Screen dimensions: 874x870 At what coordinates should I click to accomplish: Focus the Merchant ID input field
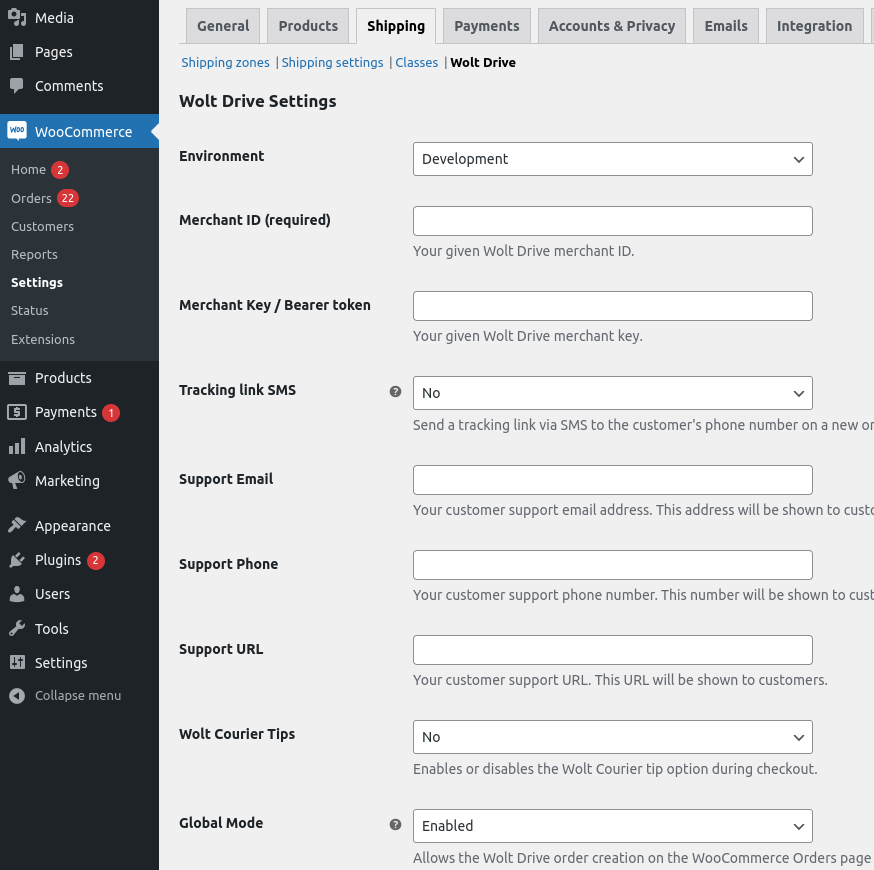tap(613, 221)
